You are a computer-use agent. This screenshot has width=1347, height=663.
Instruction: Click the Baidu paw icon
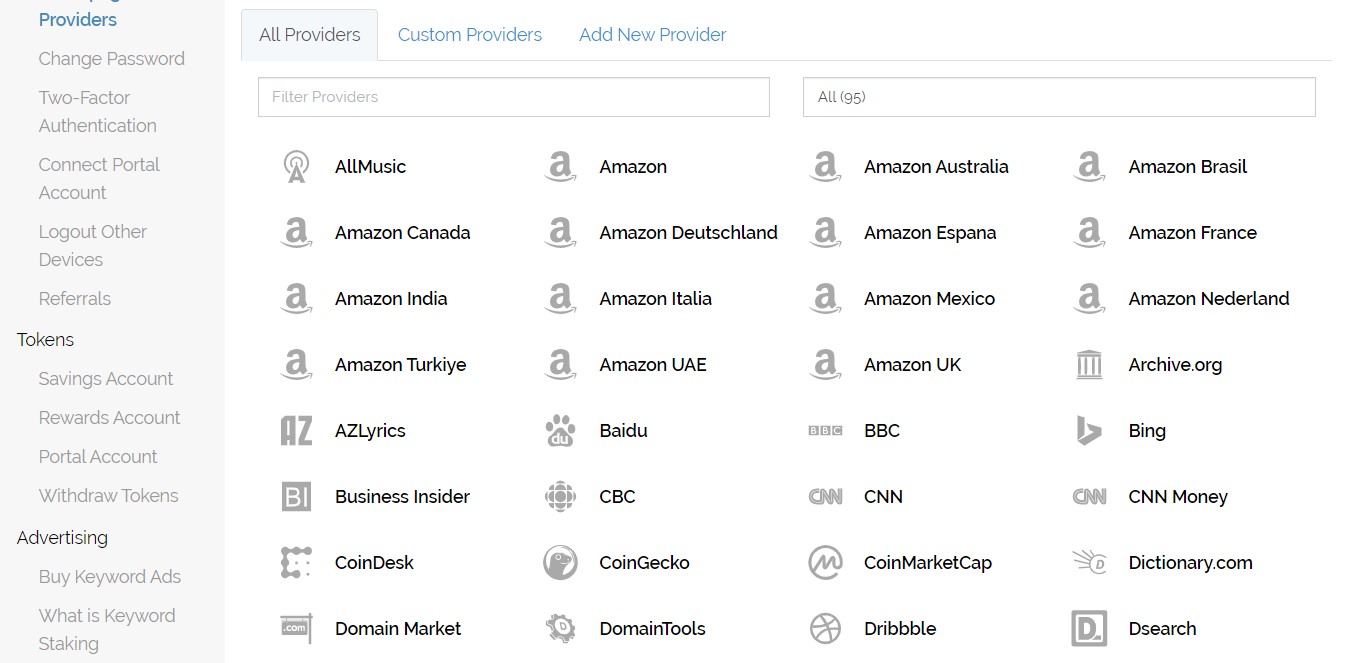pos(560,431)
